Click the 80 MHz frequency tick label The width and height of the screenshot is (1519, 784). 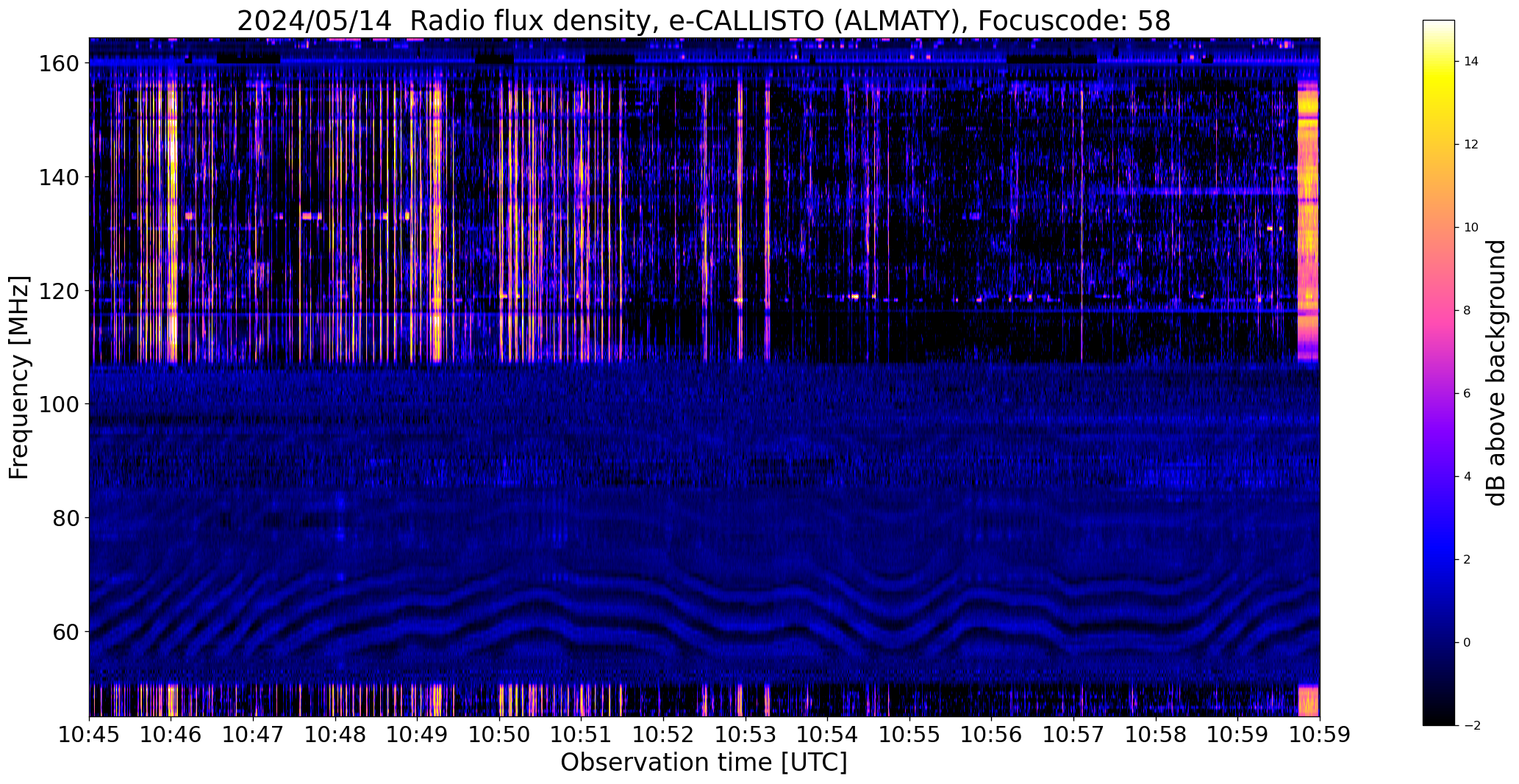coord(67,518)
